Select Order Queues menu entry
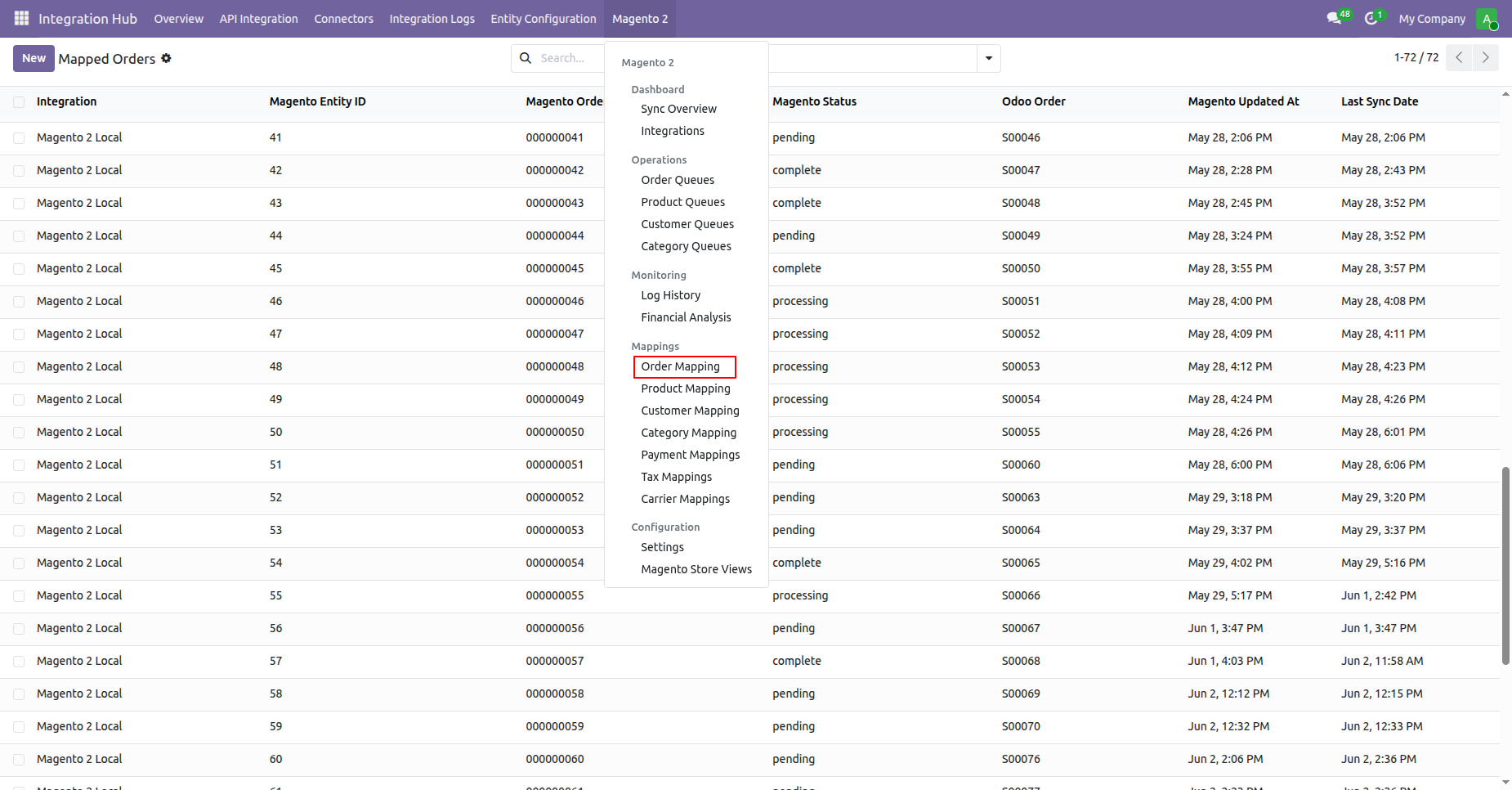This screenshot has width=1512, height=790. (x=678, y=180)
